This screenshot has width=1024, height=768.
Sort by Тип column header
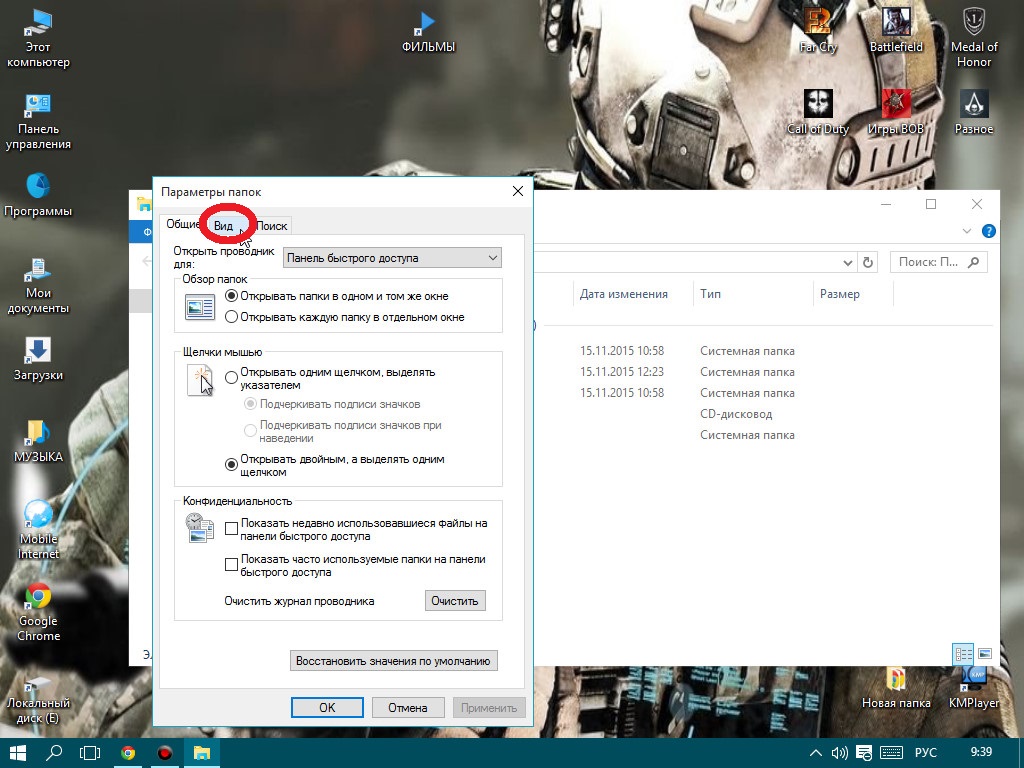[711, 294]
